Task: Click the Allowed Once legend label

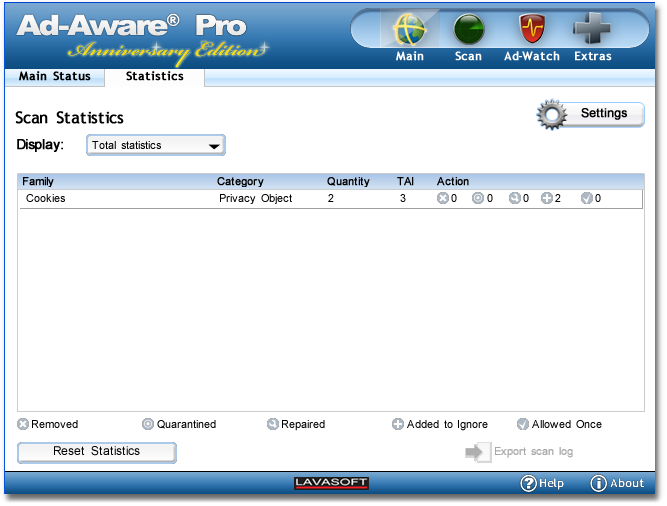Action: [x=567, y=424]
